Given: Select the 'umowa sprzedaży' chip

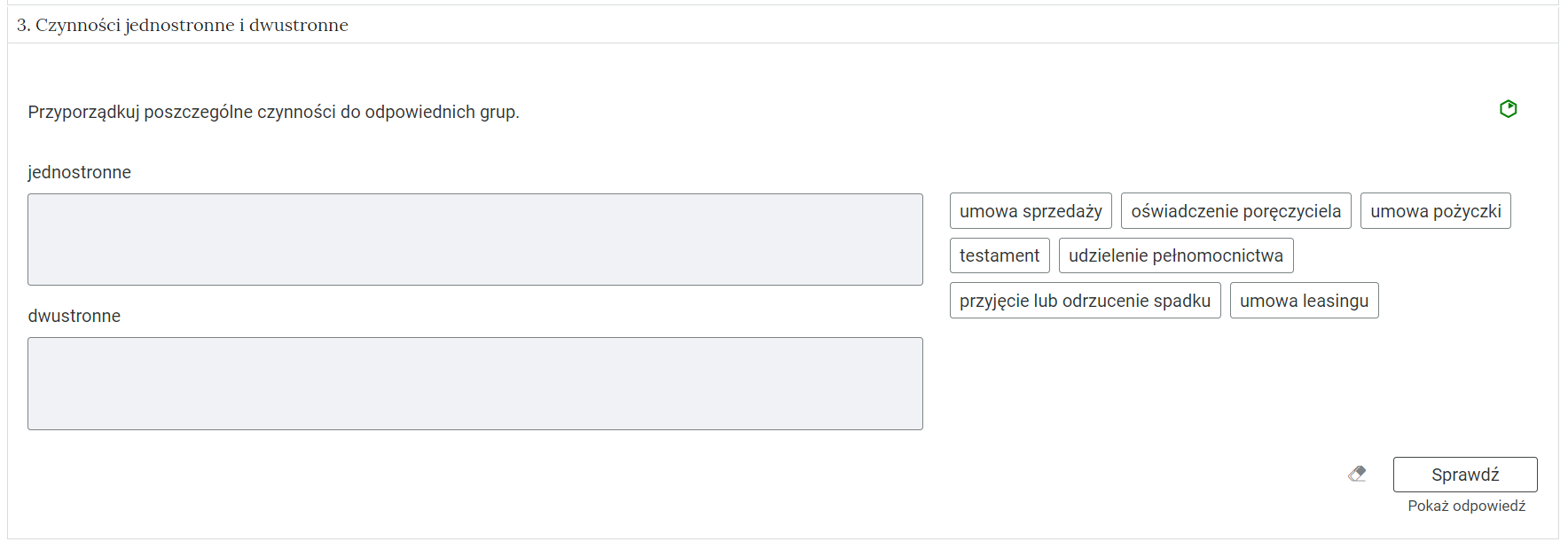Looking at the screenshot, I should 1031,211.
